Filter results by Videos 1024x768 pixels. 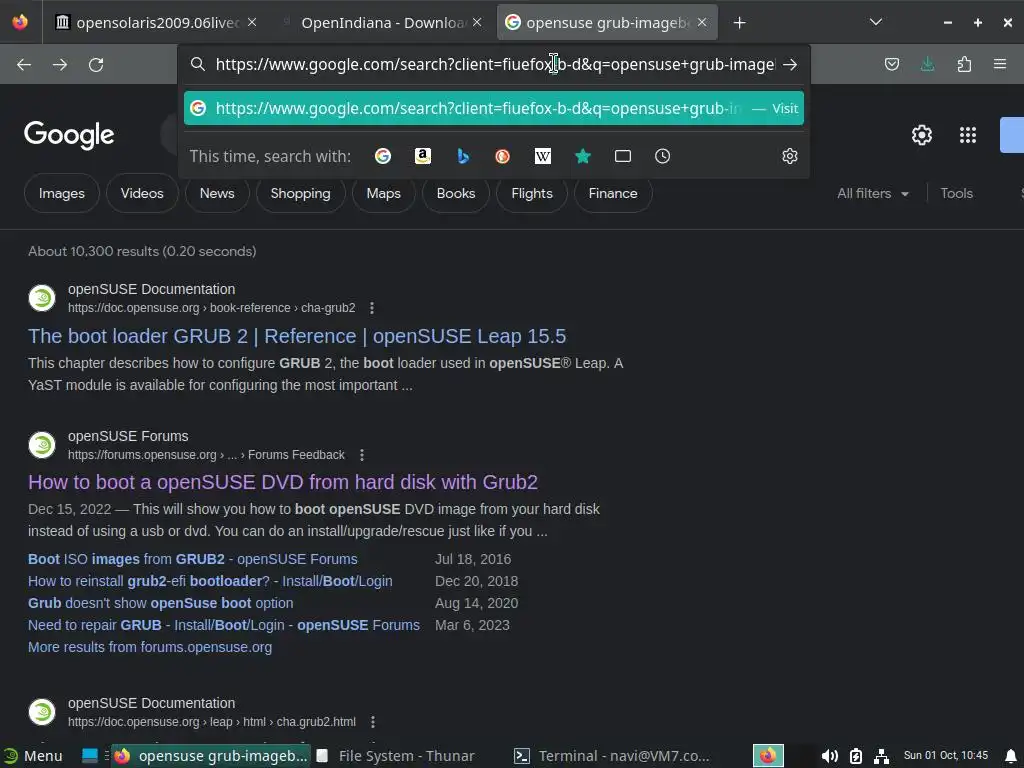[142, 193]
